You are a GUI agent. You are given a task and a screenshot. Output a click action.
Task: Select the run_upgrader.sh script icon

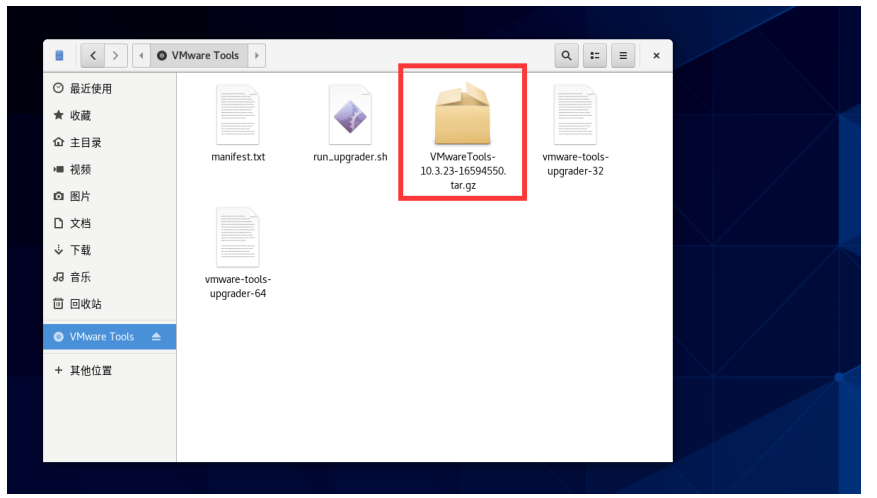[x=350, y=115]
